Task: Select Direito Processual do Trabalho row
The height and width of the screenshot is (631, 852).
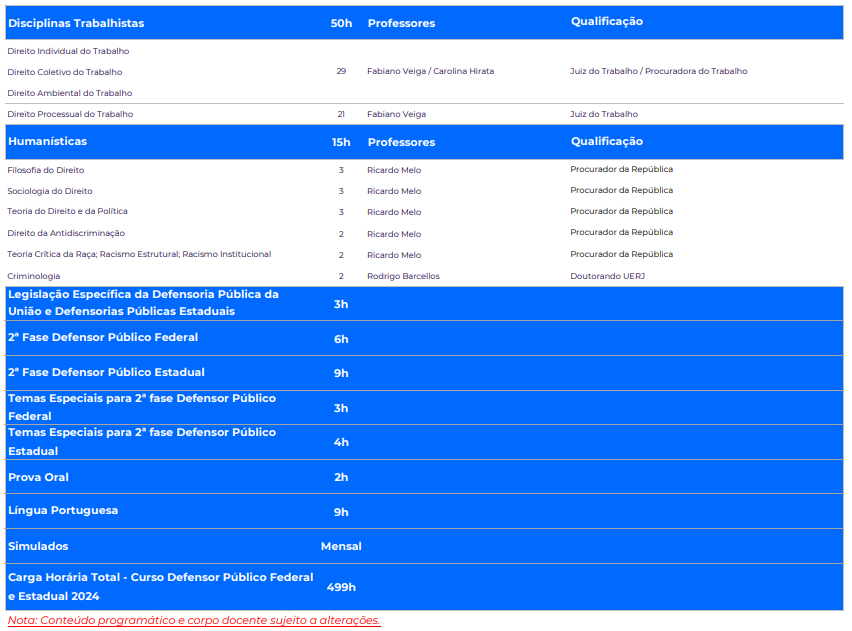Action: click(x=70, y=114)
